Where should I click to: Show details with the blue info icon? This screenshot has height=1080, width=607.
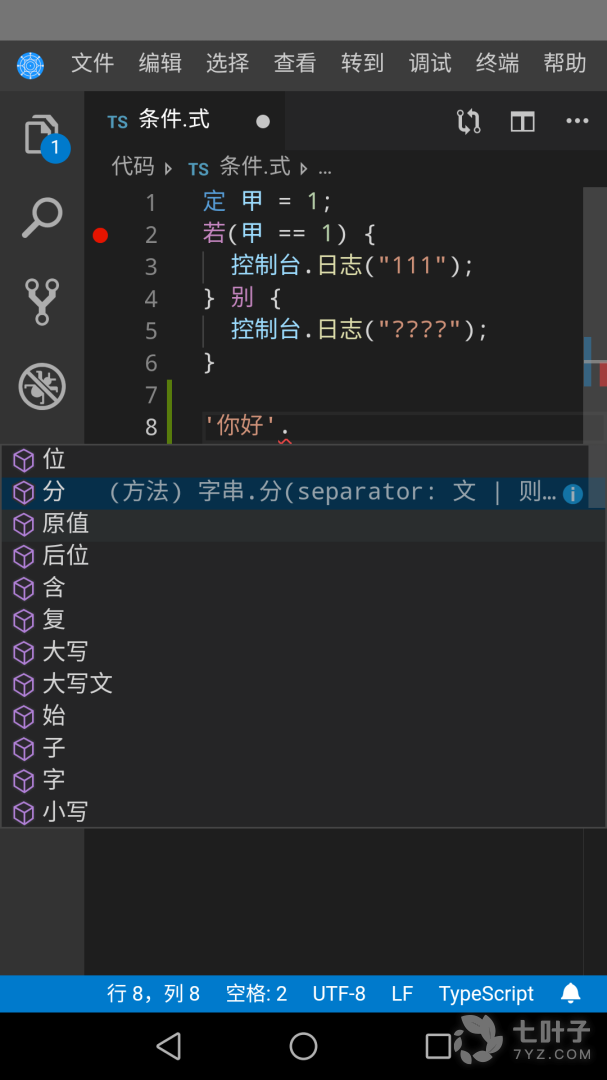[x=573, y=494]
